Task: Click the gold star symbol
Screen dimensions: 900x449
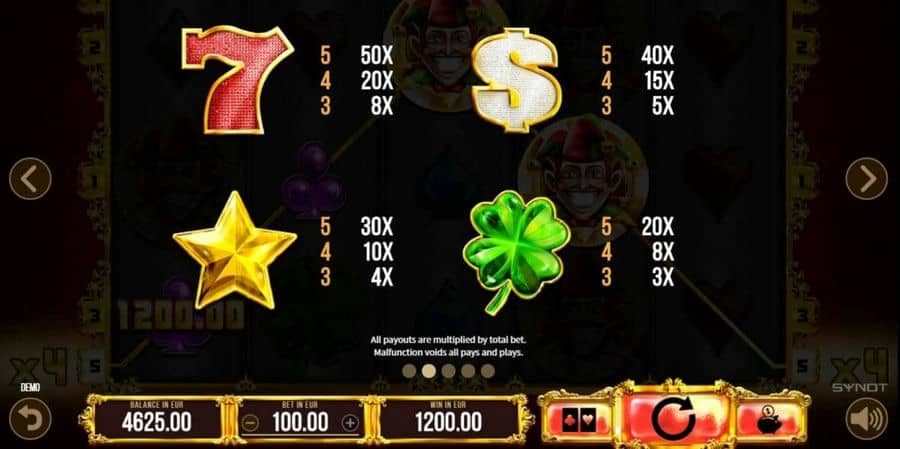Action: pyautogui.click(x=234, y=251)
